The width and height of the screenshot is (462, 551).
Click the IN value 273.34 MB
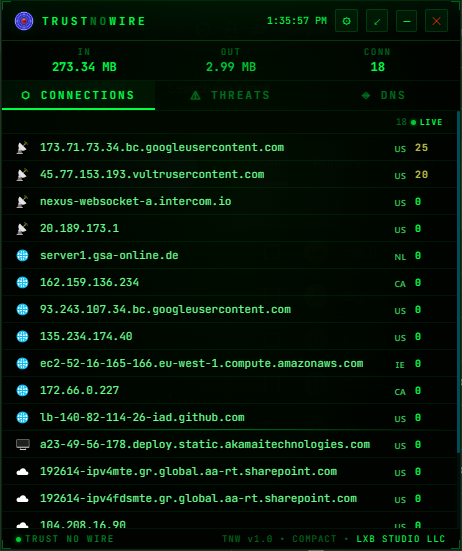(84, 67)
